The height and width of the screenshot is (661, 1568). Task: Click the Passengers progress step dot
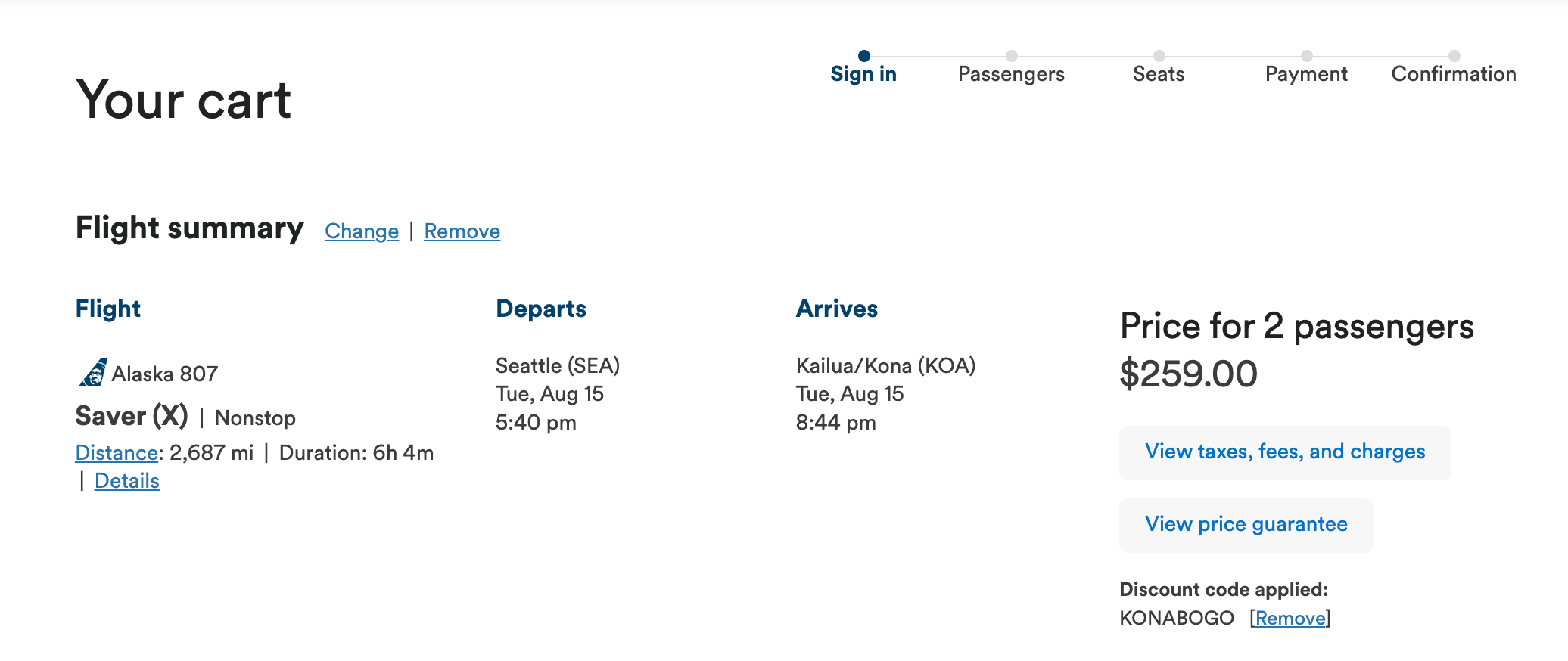[1012, 55]
